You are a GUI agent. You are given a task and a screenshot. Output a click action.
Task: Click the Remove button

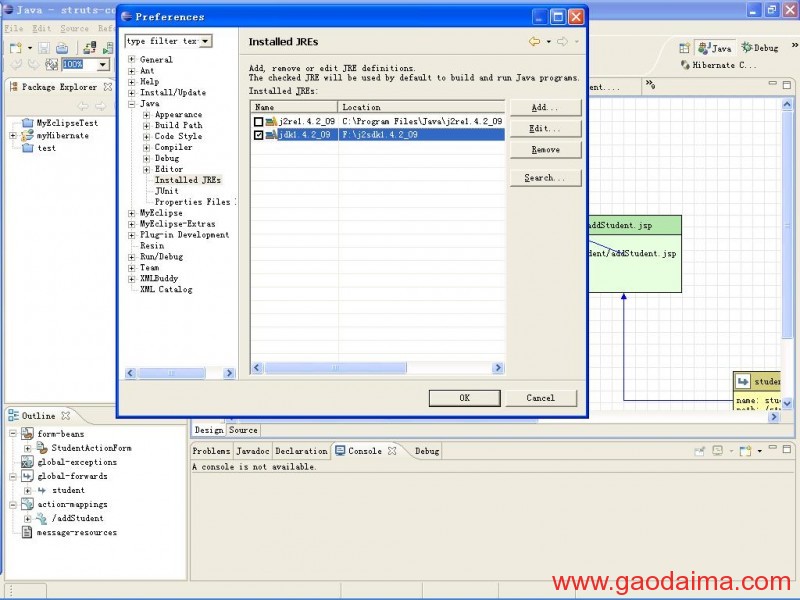click(545, 149)
